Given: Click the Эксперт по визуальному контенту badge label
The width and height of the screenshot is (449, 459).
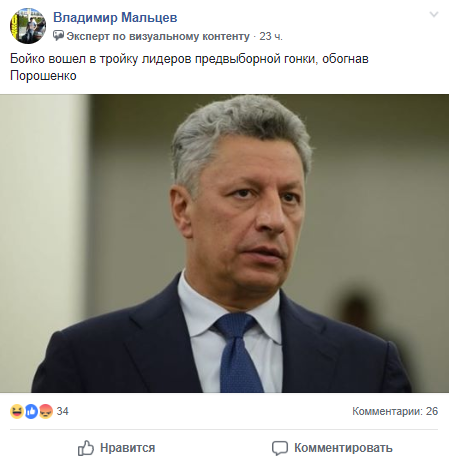Looking at the screenshot, I should click(x=158, y=36).
